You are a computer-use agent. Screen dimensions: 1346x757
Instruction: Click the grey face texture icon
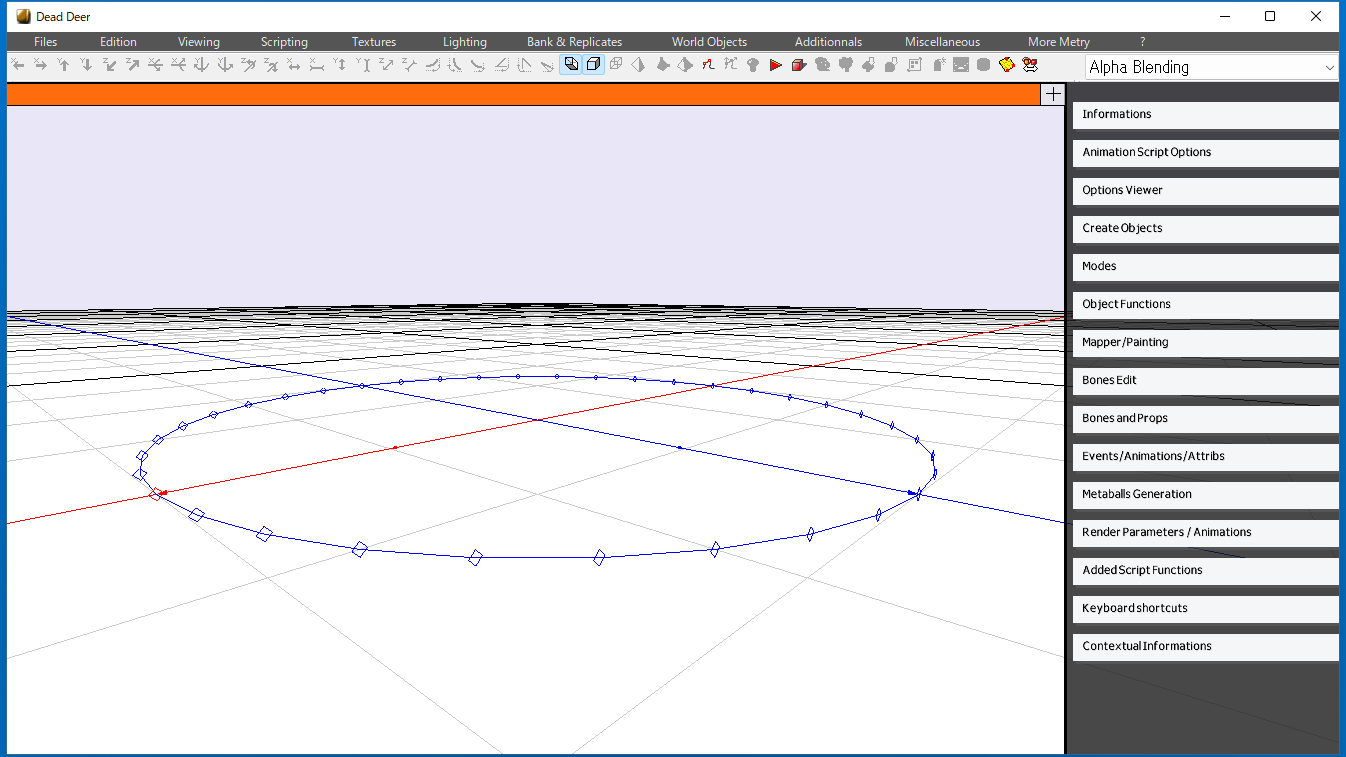coord(960,65)
